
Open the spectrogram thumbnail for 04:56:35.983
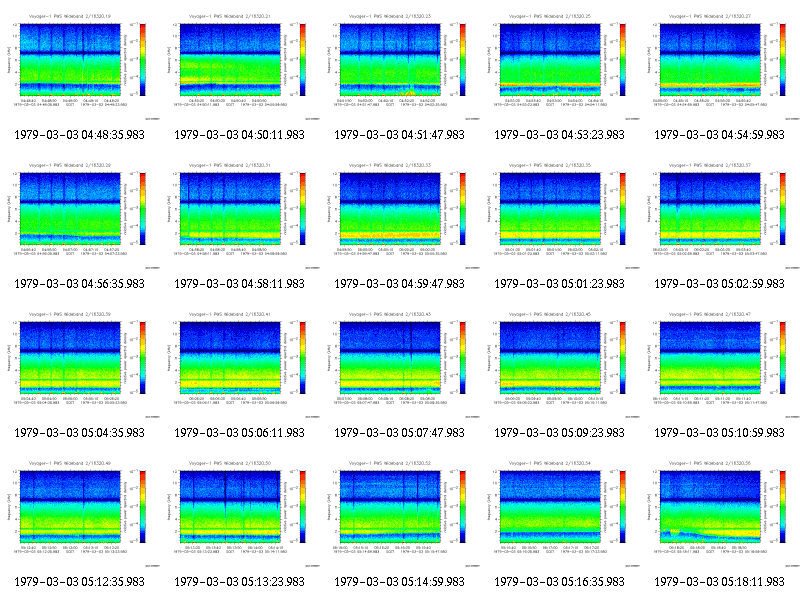80,215
